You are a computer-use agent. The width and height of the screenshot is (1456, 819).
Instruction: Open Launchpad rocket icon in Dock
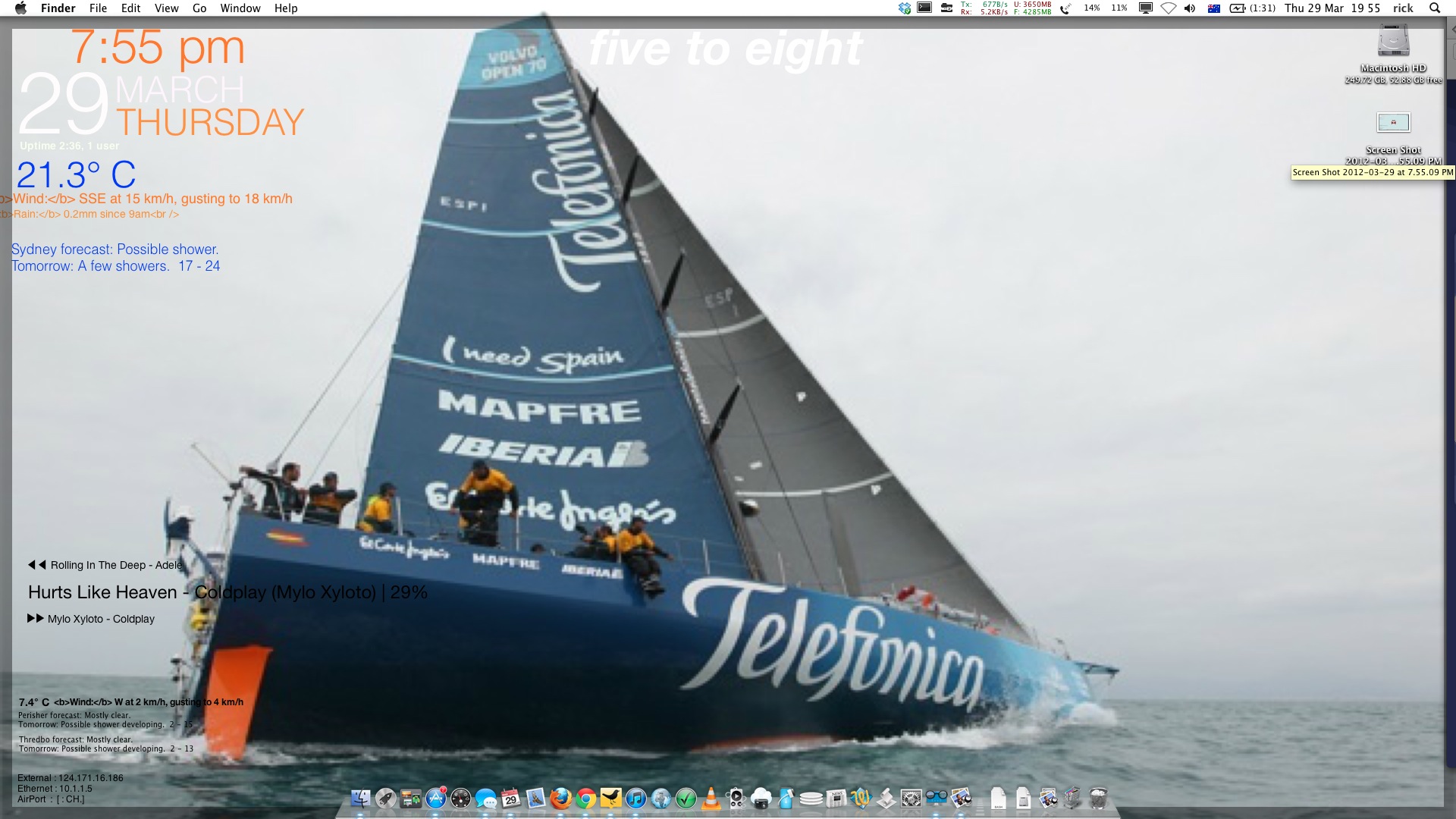tap(386, 798)
